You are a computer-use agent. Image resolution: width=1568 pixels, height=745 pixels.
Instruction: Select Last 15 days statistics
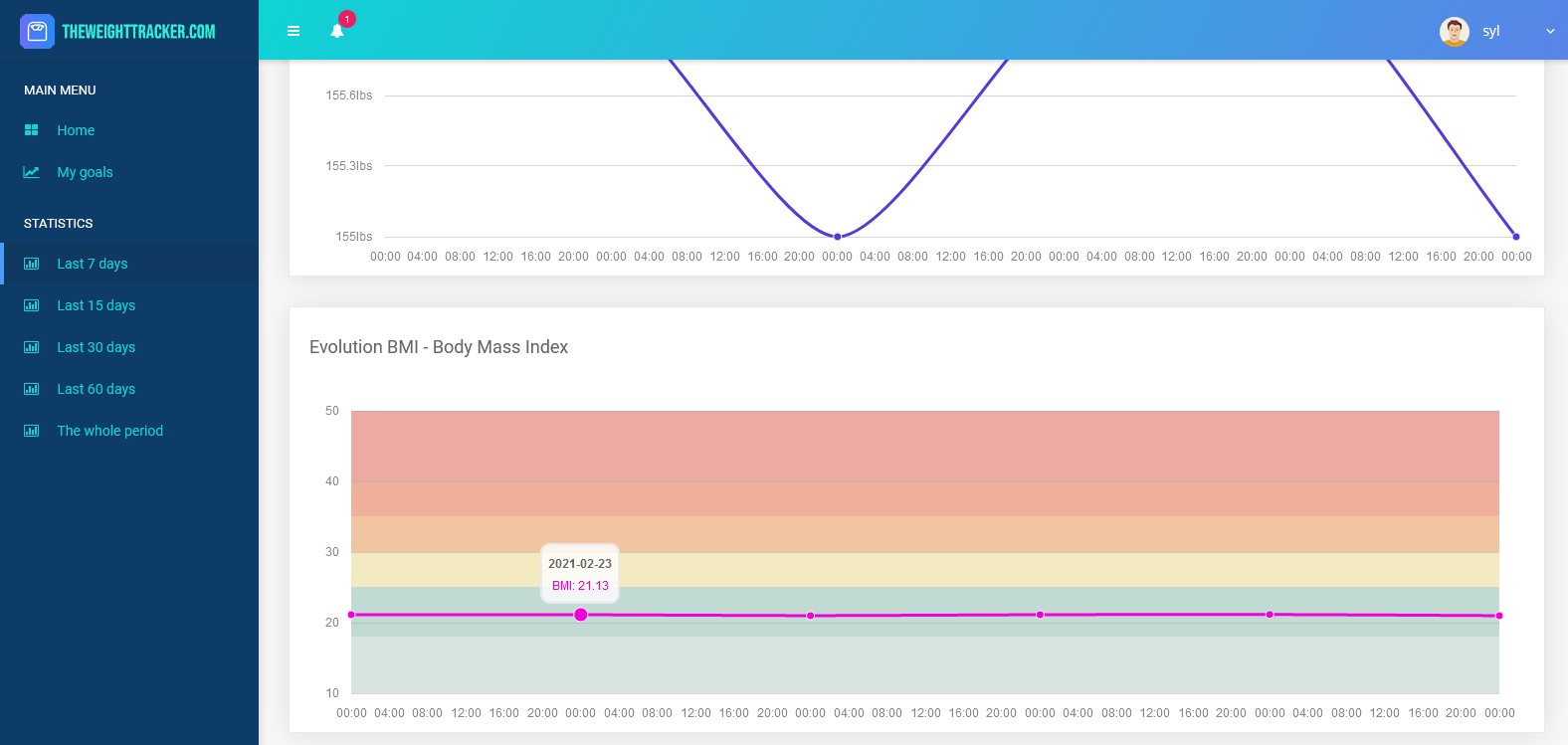click(96, 305)
